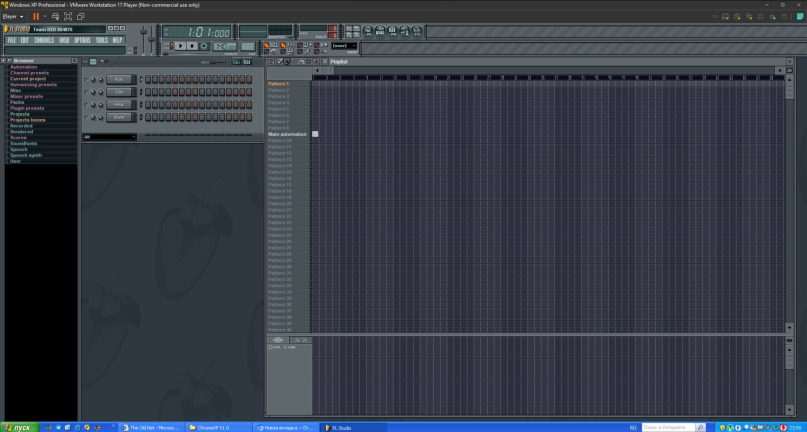The image size is (807, 432).
Task: Select the Snare channel button
Action: (118, 117)
